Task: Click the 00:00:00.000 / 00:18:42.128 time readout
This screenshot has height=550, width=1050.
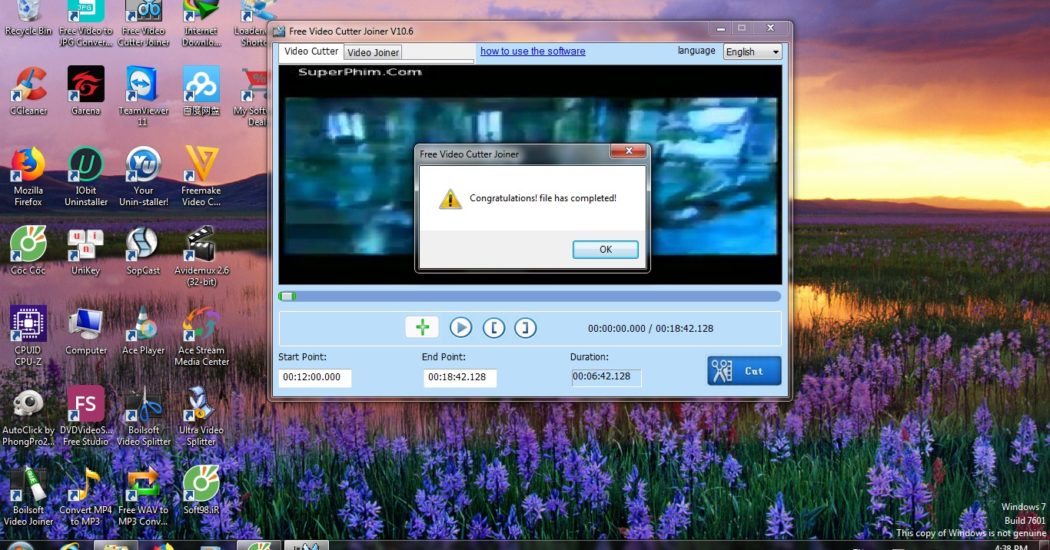Action: tap(650, 328)
